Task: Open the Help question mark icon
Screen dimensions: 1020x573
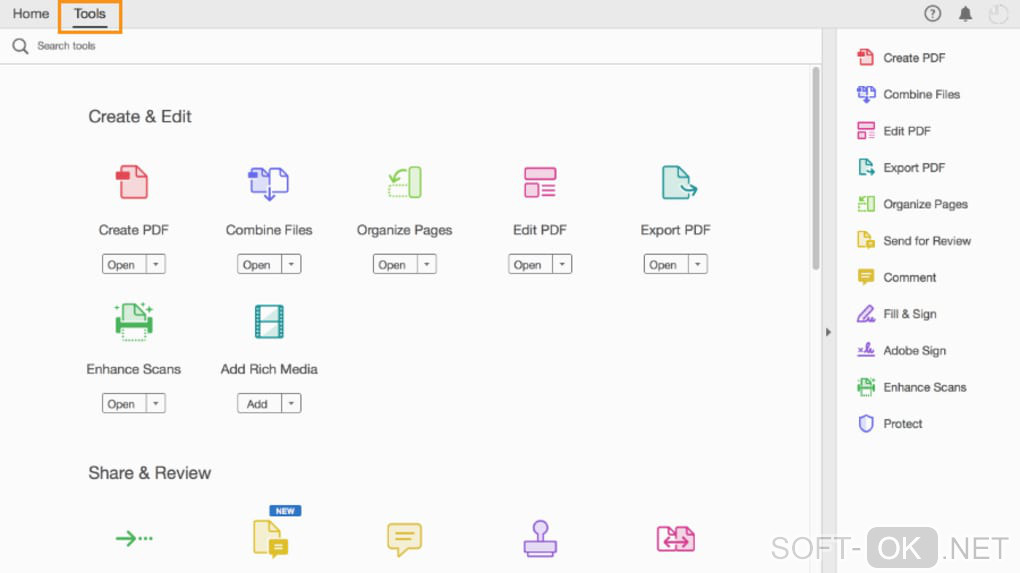Action: point(932,14)
